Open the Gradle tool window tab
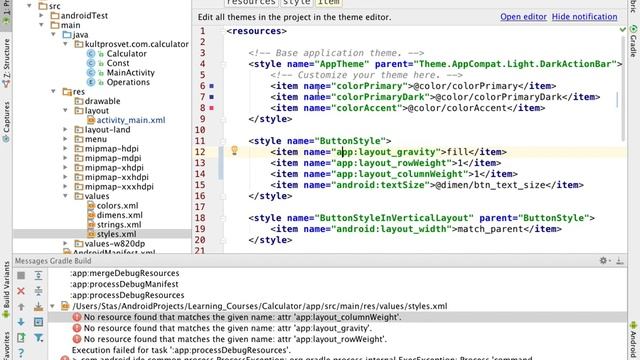640x360 pixels. click(x=633, y=41)
